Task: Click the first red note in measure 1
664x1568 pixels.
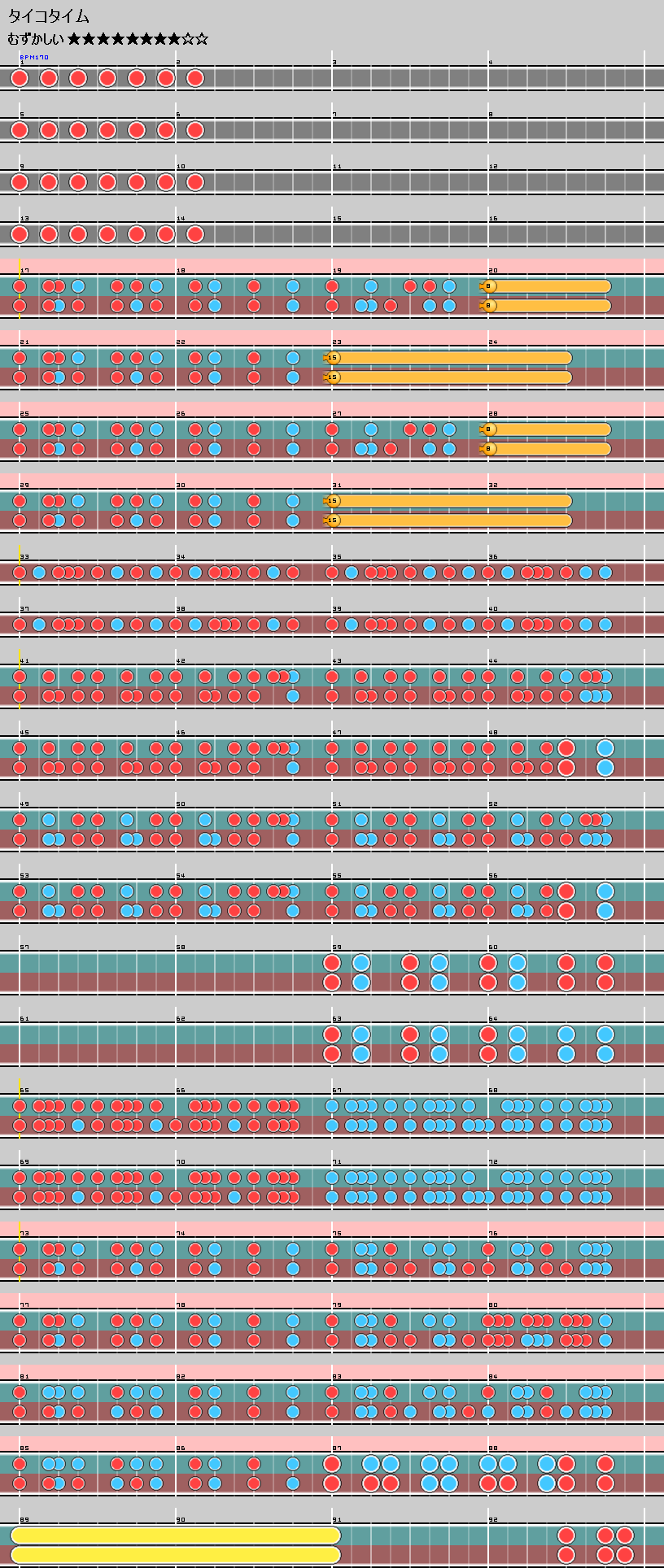Action: (20, 78)
